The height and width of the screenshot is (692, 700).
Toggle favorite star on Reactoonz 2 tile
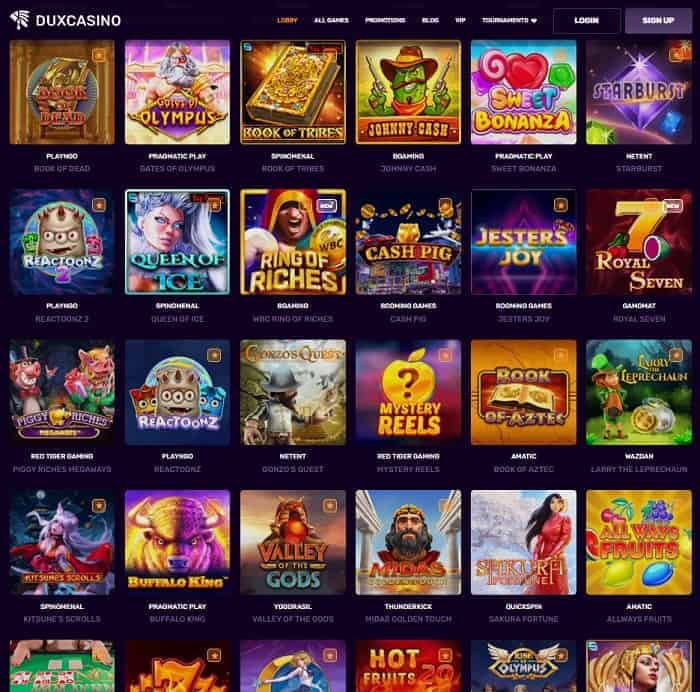tap(99, 204)
